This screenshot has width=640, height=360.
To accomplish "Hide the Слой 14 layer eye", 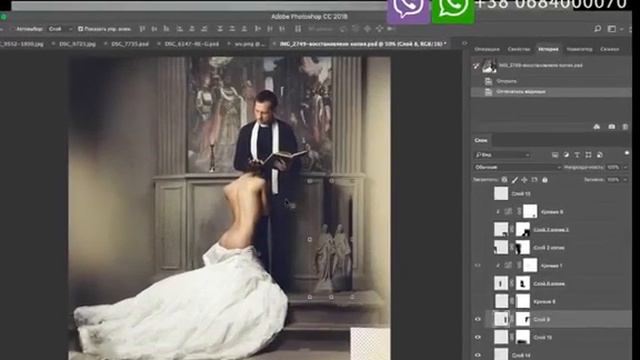I will 478,355.
